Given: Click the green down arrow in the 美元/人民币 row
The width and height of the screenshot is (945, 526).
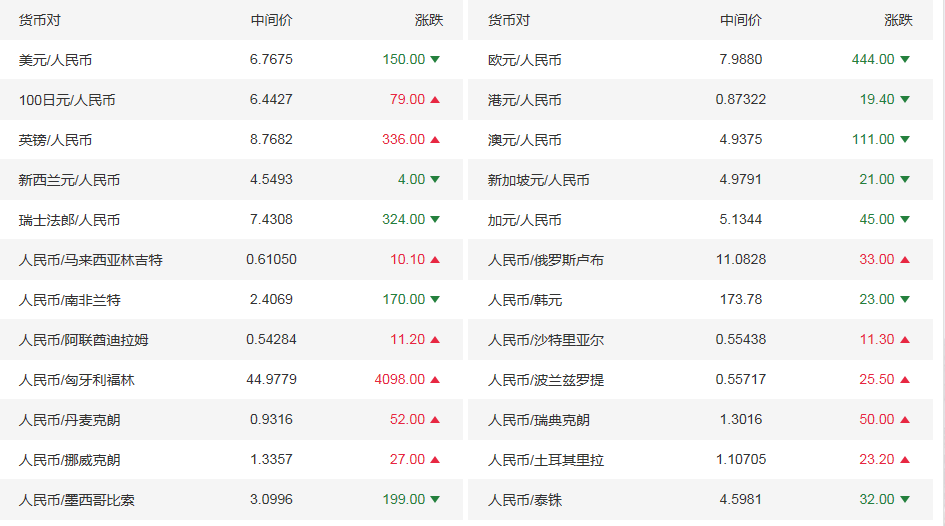Looking at the screenshot, I should (x=435, y=60).
